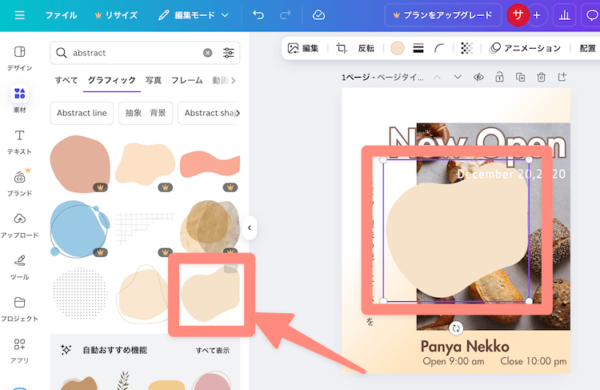Insert the salmon wave shape graphic

pyautogui.click(x=210, y=165)
